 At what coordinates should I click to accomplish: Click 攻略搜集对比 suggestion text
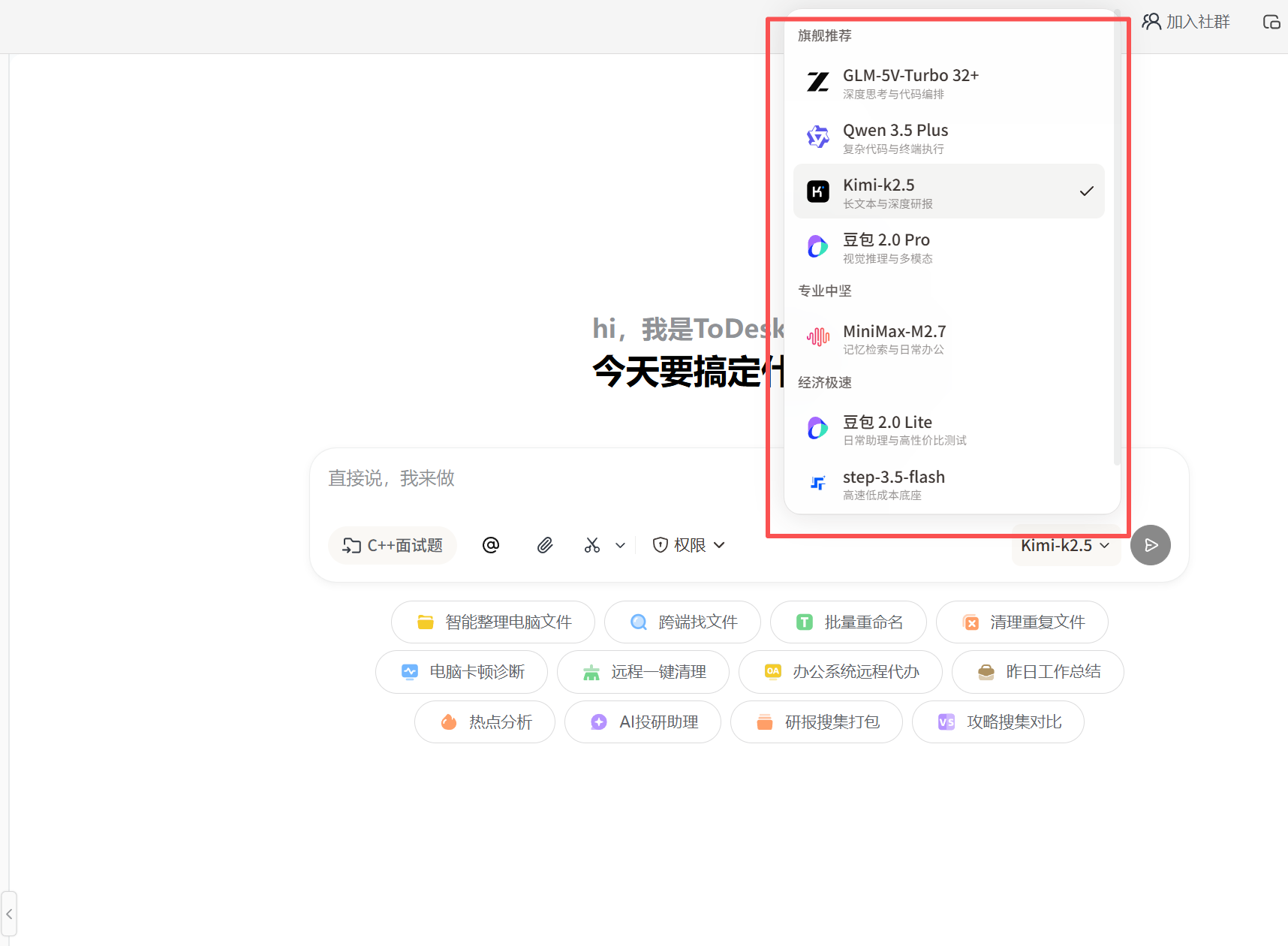pos(1014,722)
